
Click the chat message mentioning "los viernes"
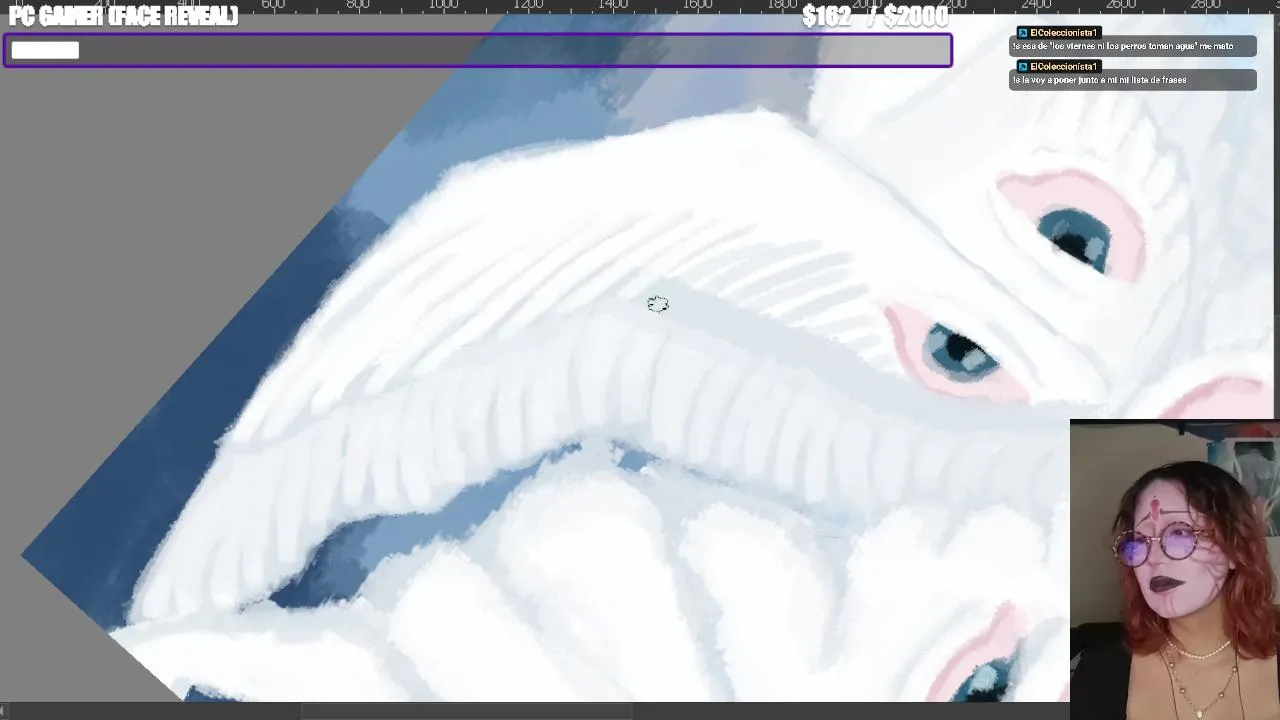click(1132, 46)
